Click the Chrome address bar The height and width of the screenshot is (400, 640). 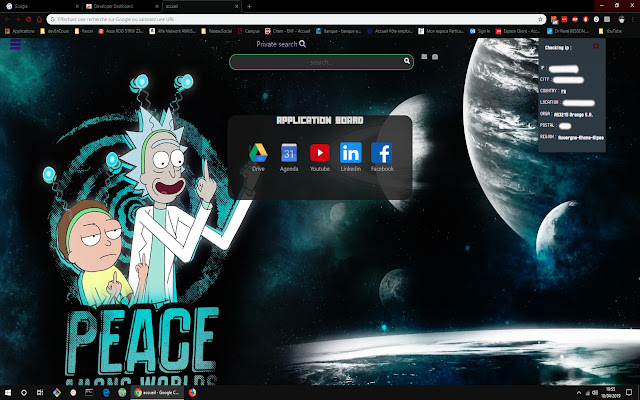(296, 19)
